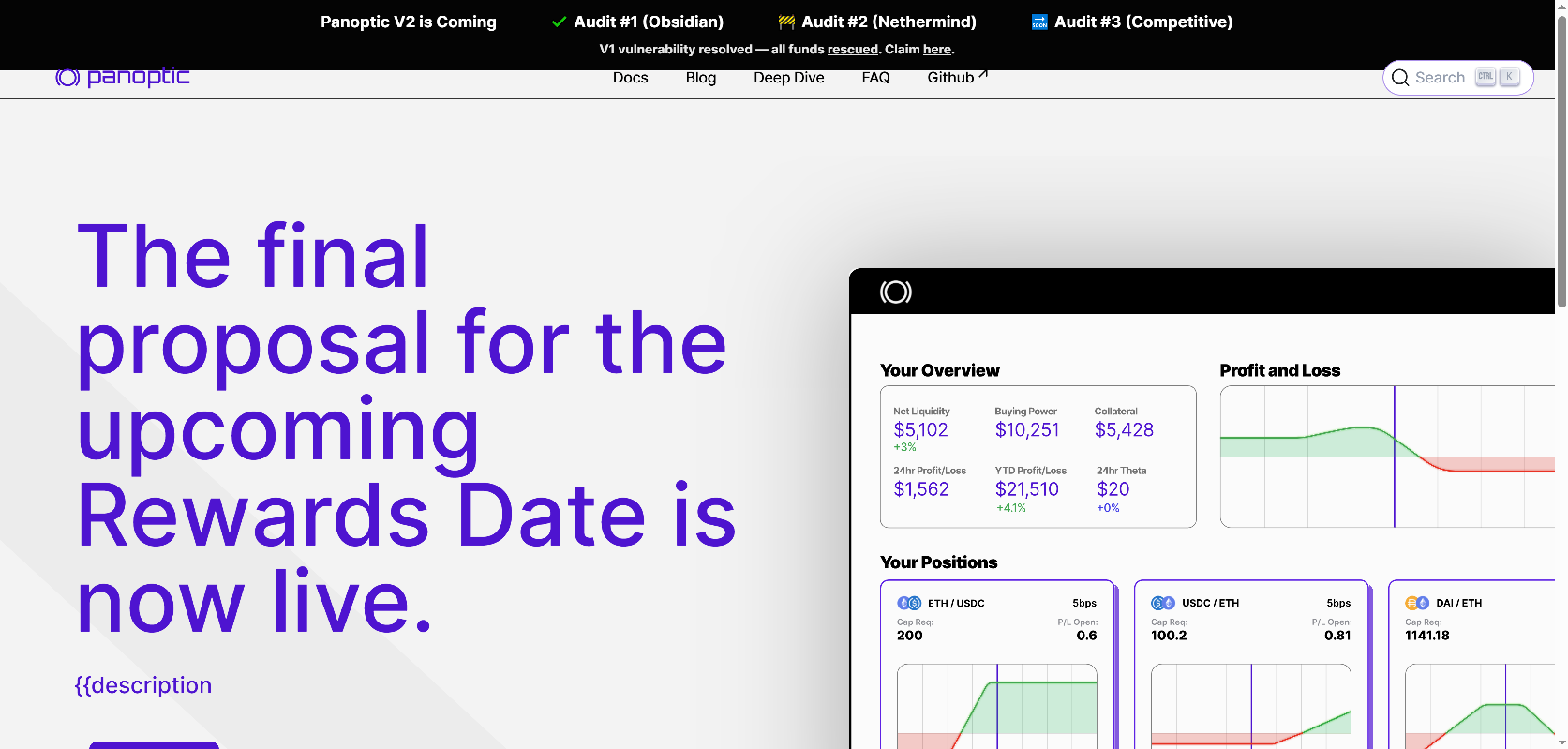Click the P/L Open value 0.6
The width and height of the screenshot is (1568, 749).
(1087, 636)
